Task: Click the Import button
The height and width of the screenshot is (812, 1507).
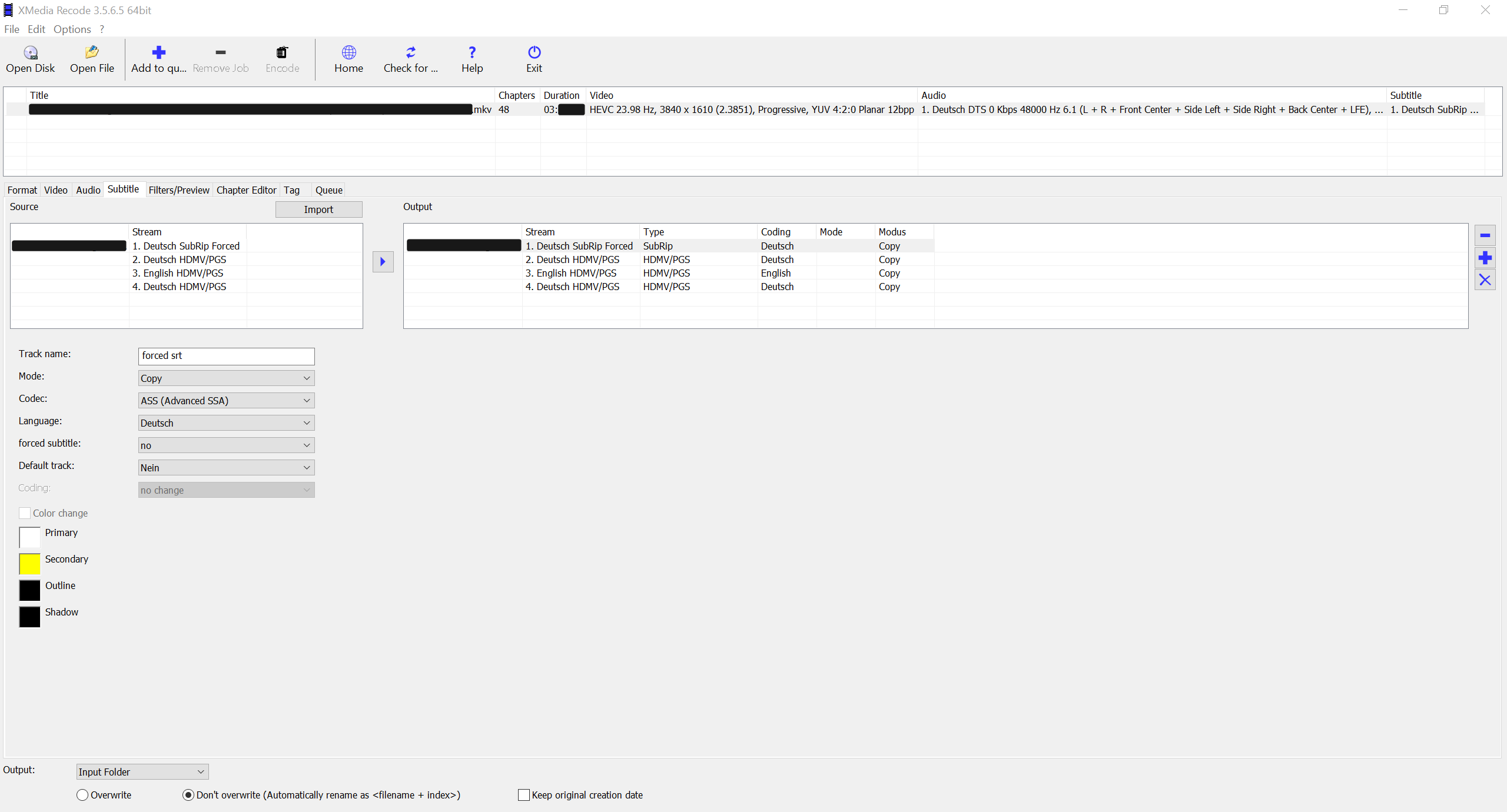Action: point(318,209)
